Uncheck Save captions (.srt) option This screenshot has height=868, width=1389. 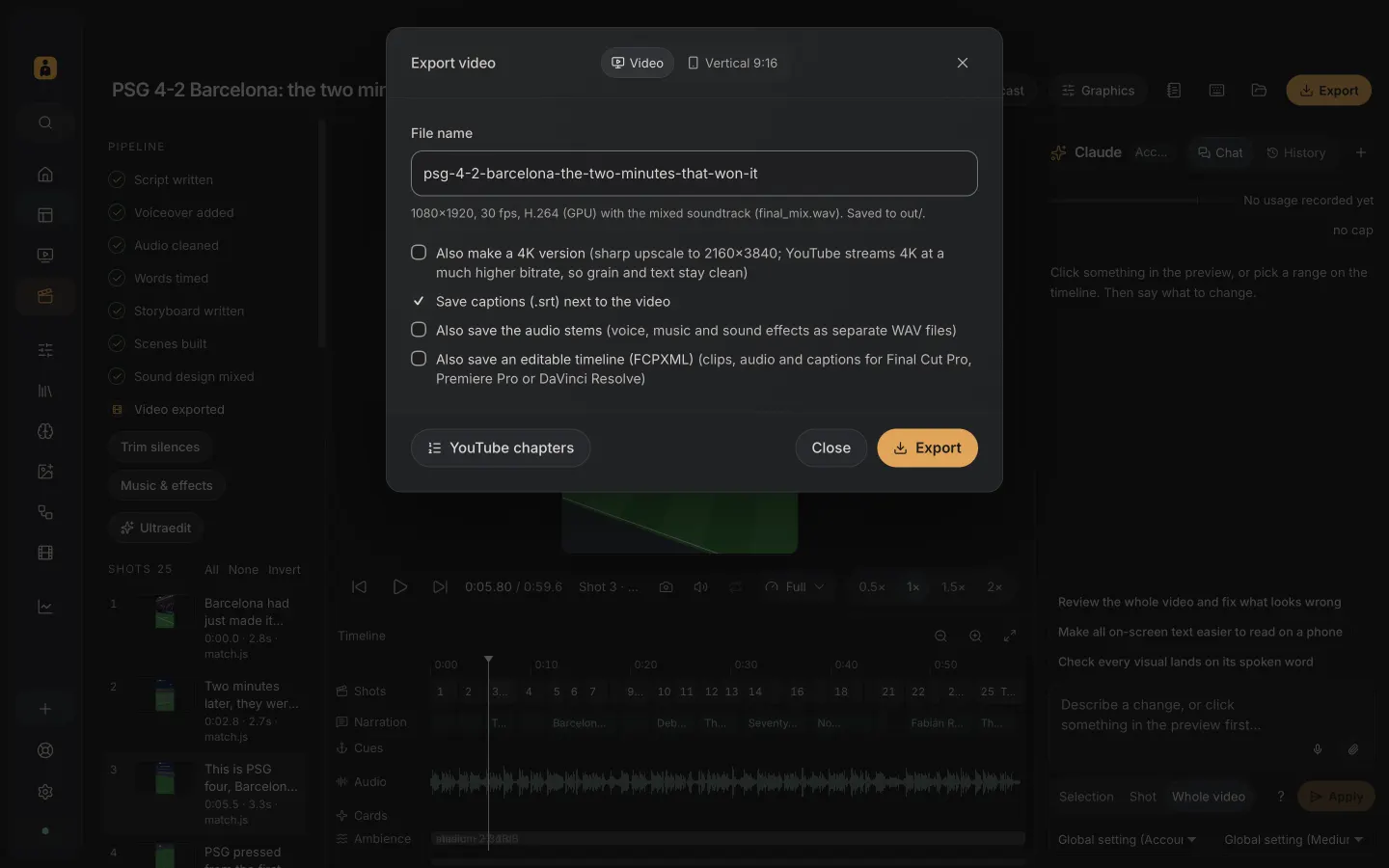coord(419,301)
